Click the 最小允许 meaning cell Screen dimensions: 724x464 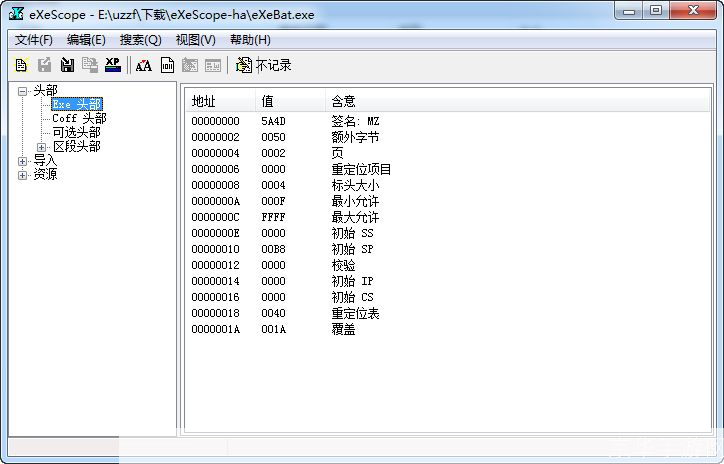(x=355, y=201)
